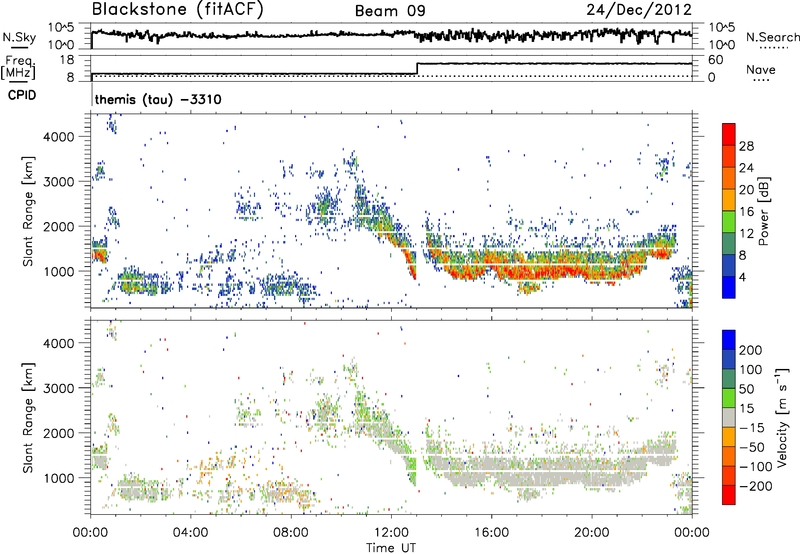This screenshot has width=800, height=554.
Task: Click the 4000 tick in the power panel
Action: point(58,137)
